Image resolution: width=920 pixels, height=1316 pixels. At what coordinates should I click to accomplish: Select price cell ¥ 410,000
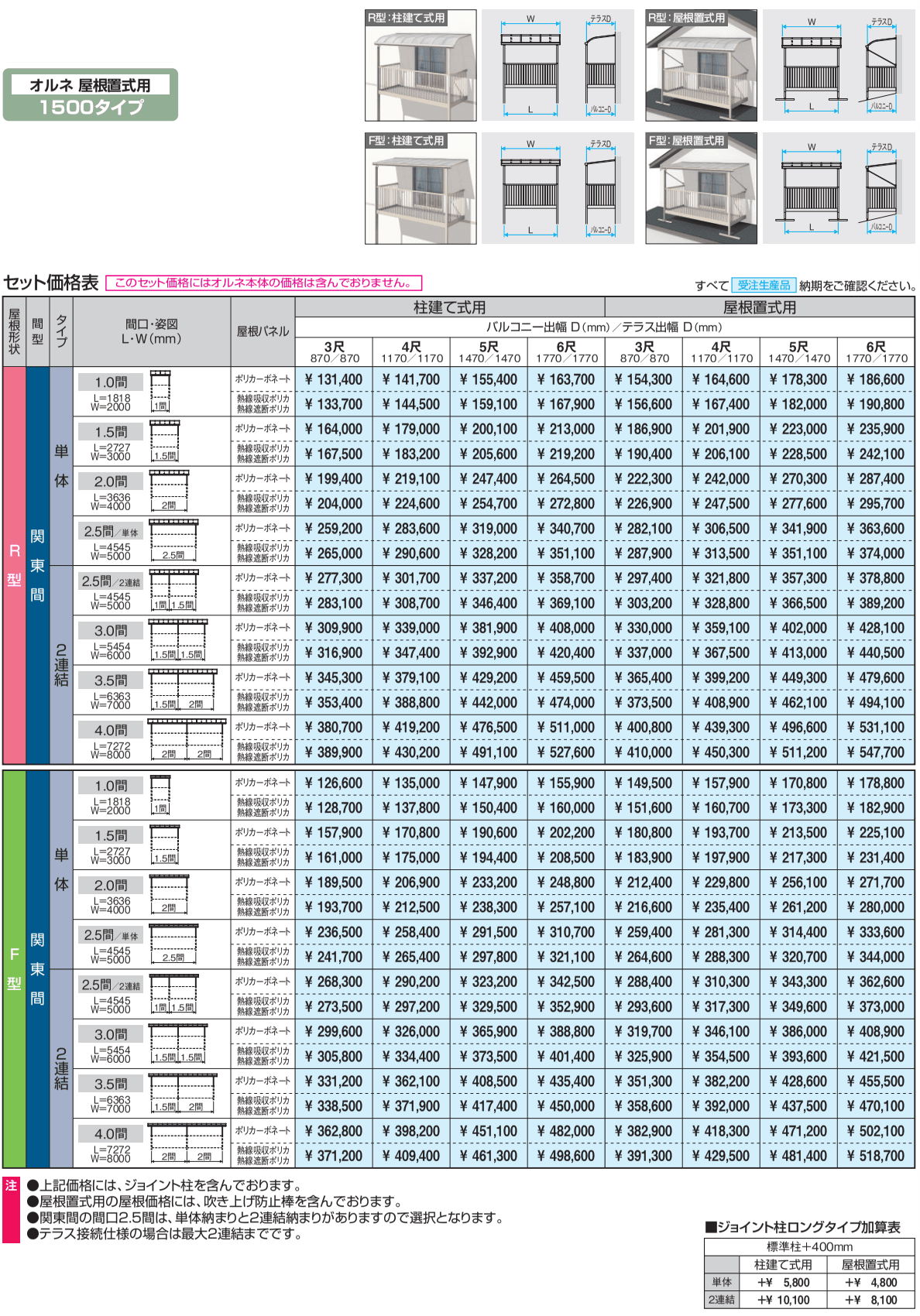644,752
